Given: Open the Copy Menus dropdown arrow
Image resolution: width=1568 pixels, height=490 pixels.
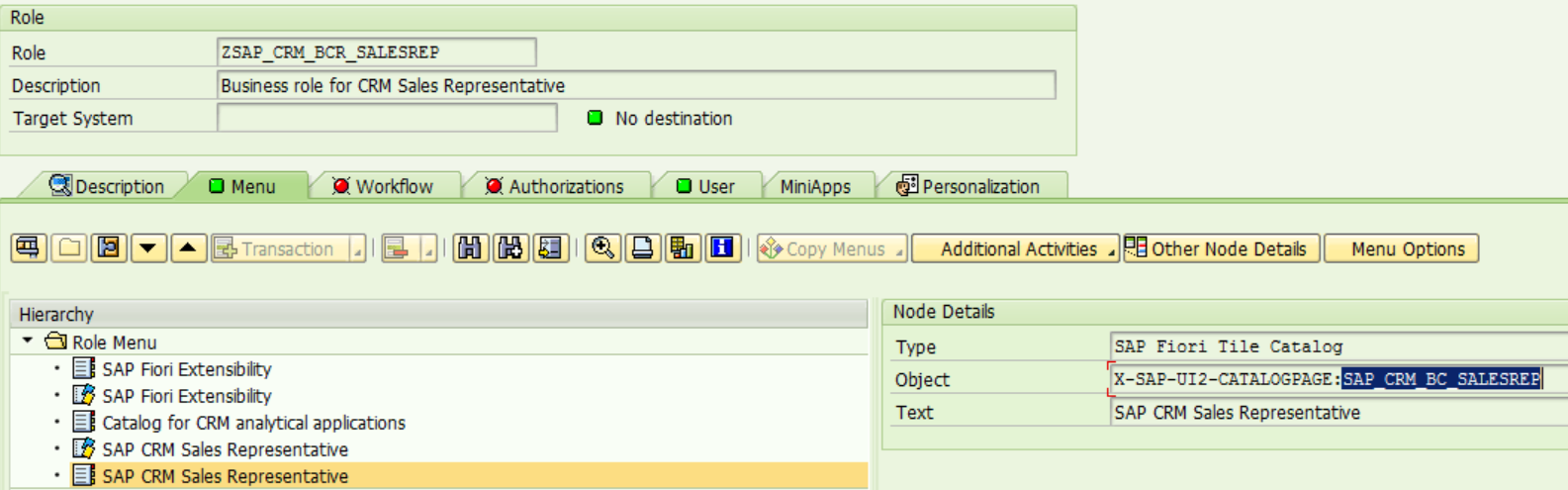Looking at the screenshot, I should (x=899, y=249).
